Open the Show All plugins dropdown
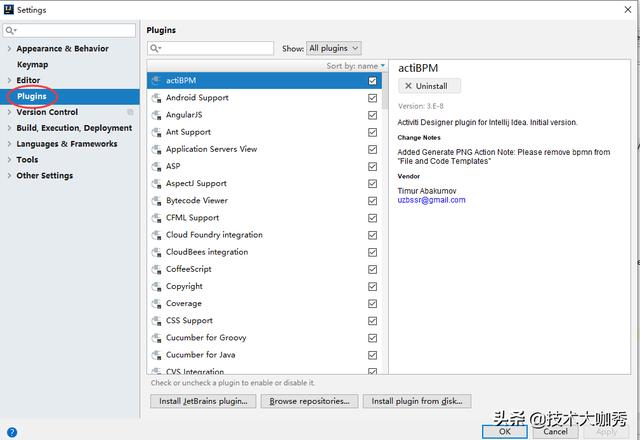 [x=333, y=48]
